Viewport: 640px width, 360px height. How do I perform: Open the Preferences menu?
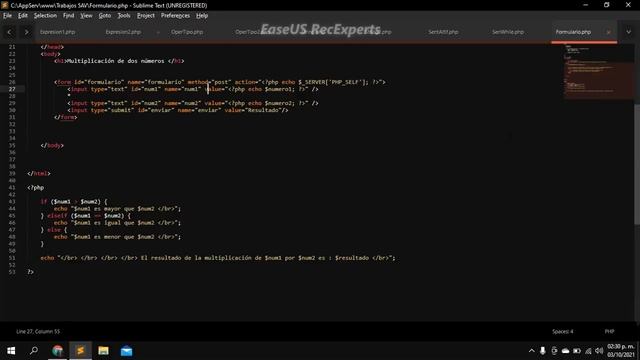click(176, 16)
